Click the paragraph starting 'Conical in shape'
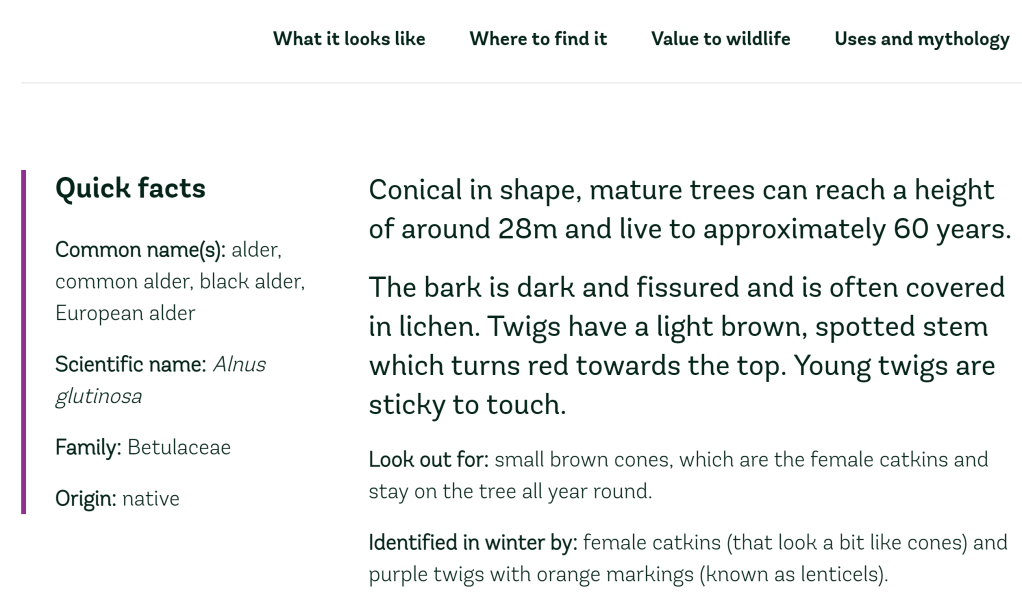This screenshot has height=593, width=1022. (x=689, y=209)
